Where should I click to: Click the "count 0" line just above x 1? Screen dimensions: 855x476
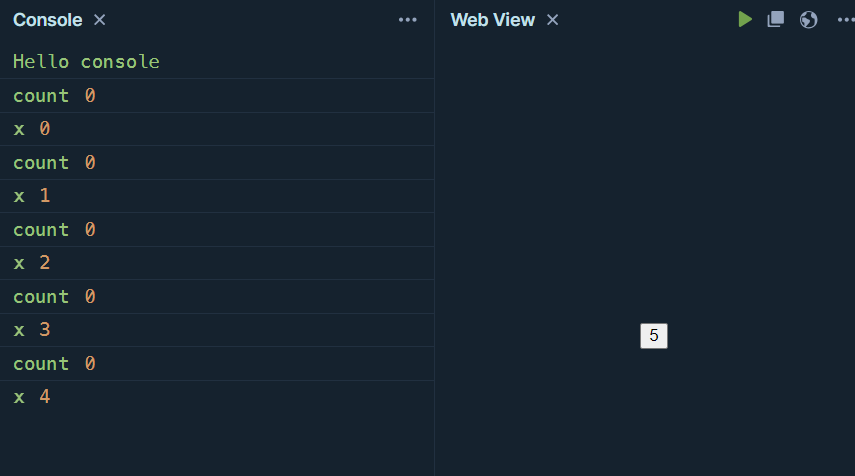point(54,163)
